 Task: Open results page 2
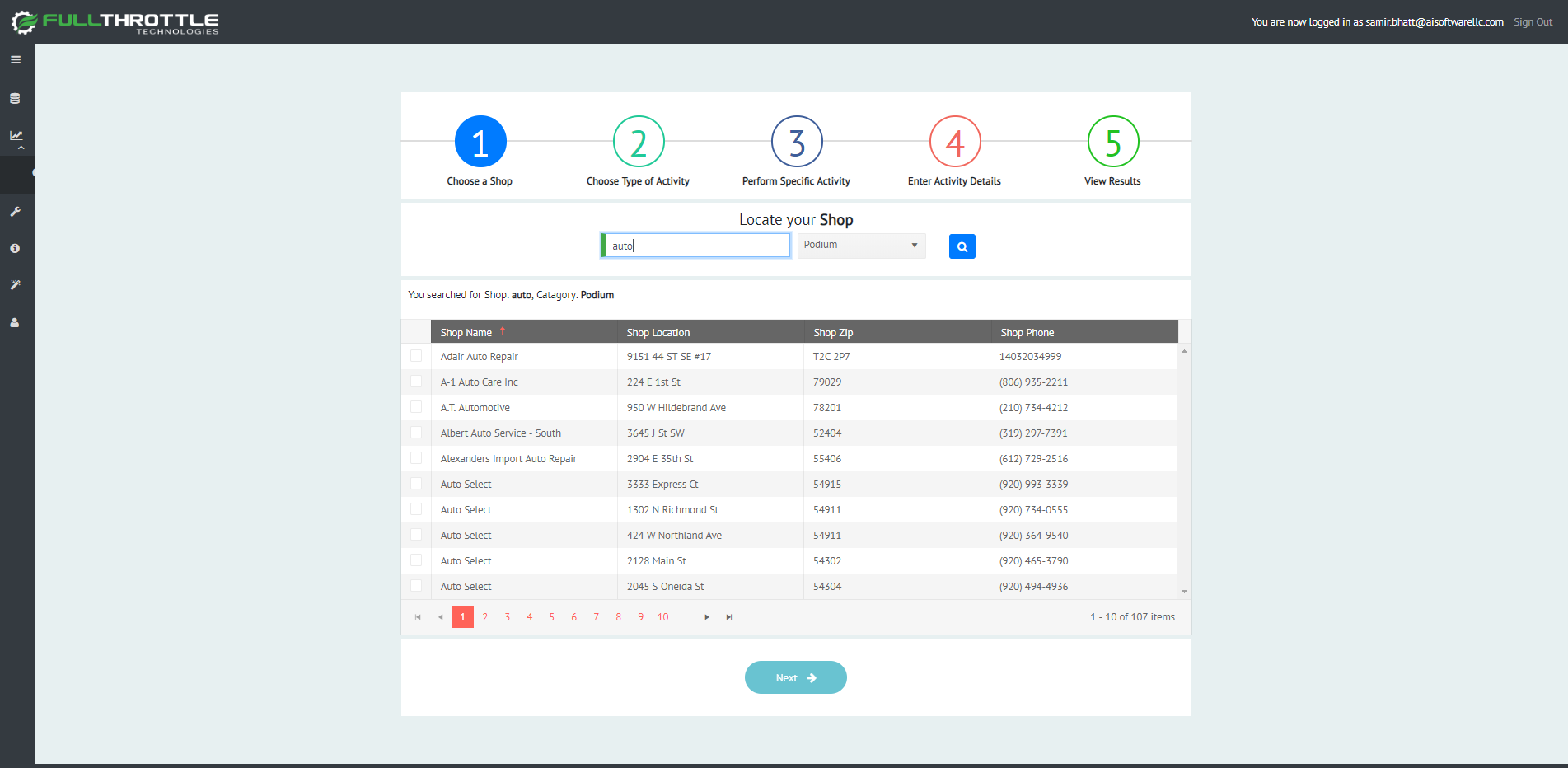coord(485,617)
